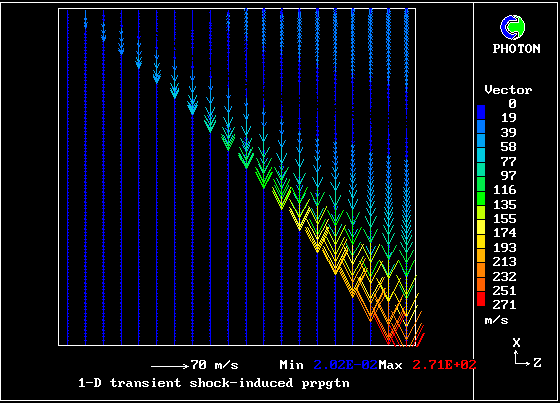
Task: Click the Vector legend heading
Action: pos(508,90)
